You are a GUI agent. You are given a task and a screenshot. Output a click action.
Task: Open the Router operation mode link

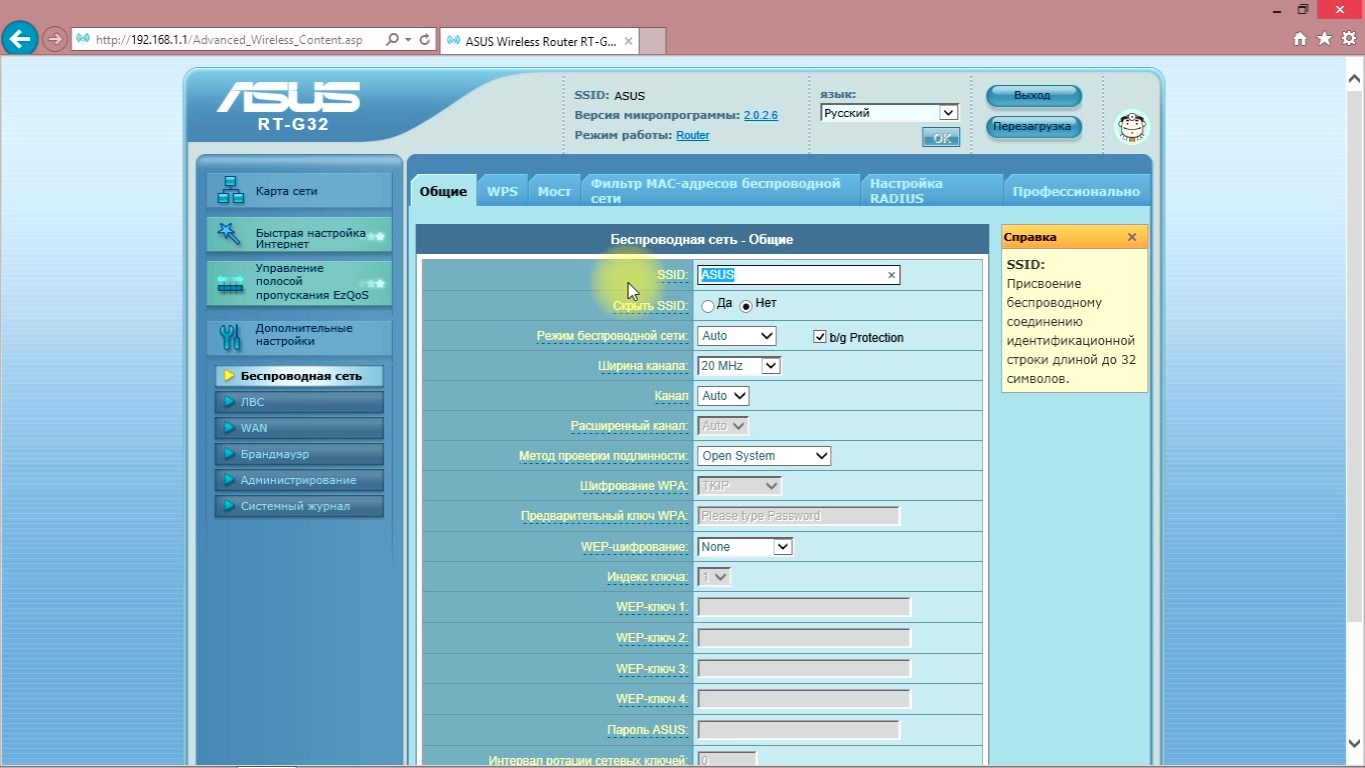[x=693, y=135]
